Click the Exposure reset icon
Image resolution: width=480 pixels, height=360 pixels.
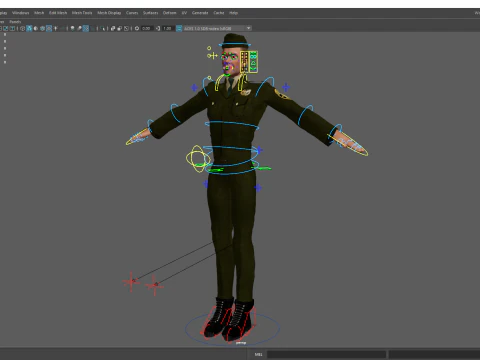point(137,28)
